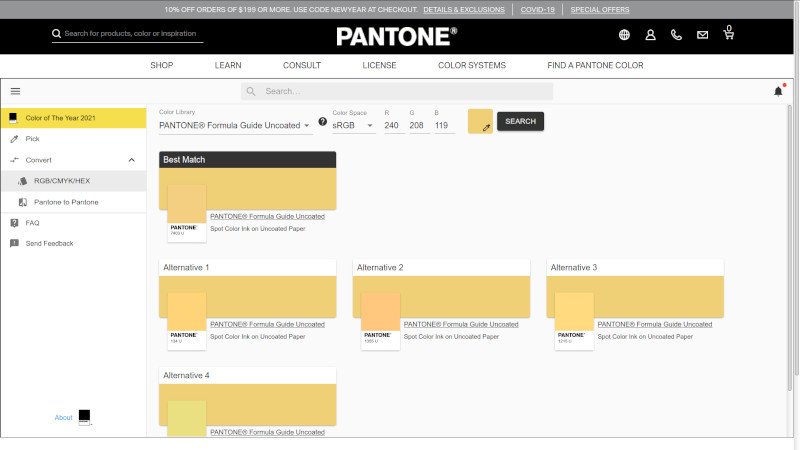Click the email envelope icon
800x450 pixels.
(x=702, y=35)
